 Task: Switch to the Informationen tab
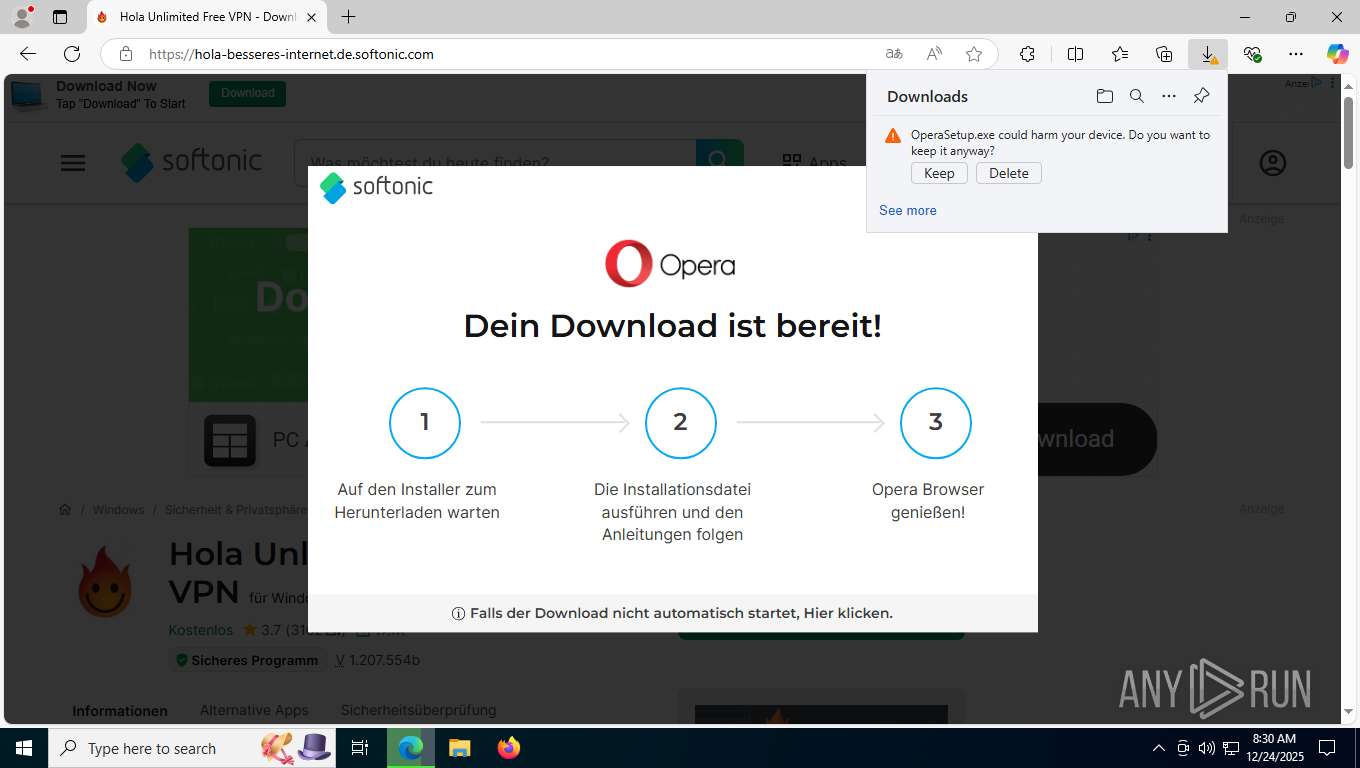tap(120, 710)
